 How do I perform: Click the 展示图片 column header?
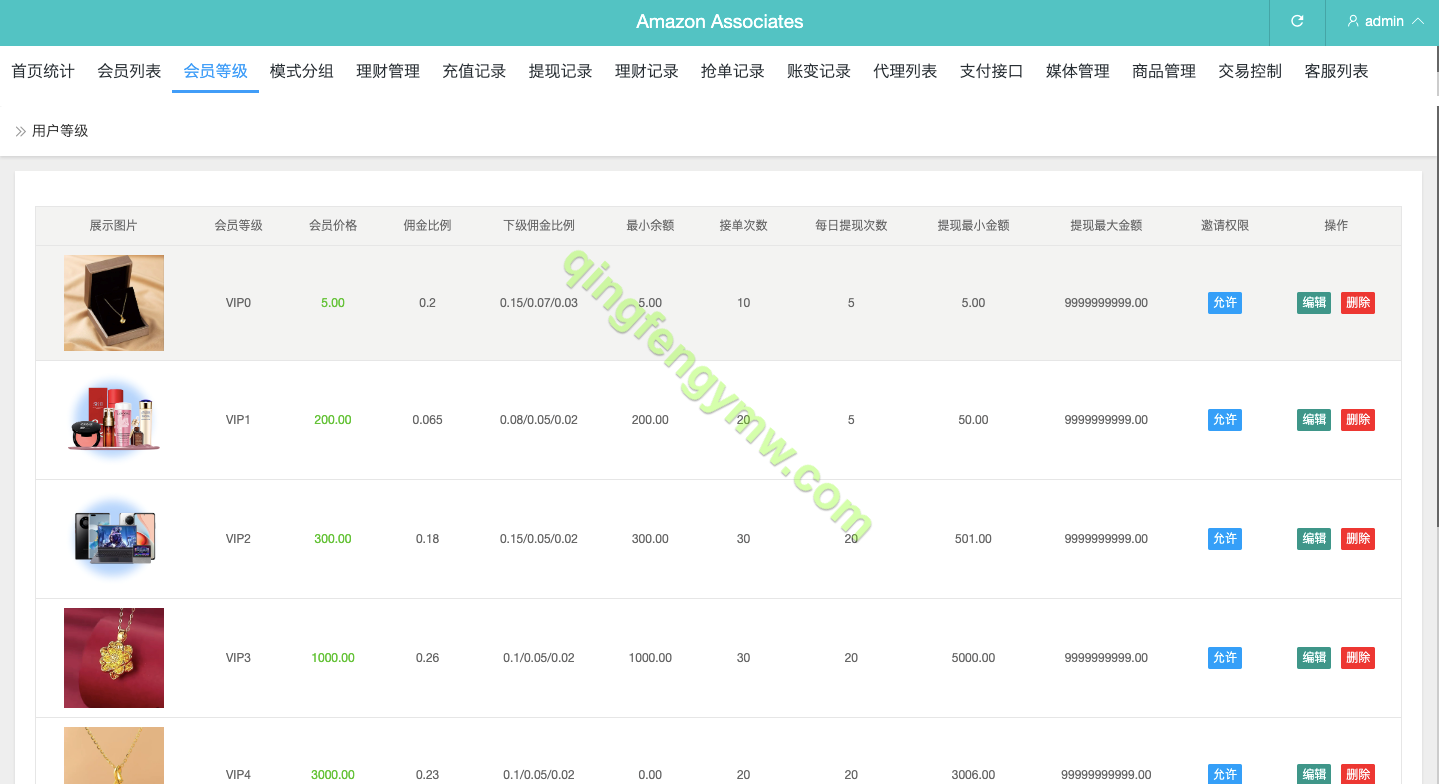point(113,225)
